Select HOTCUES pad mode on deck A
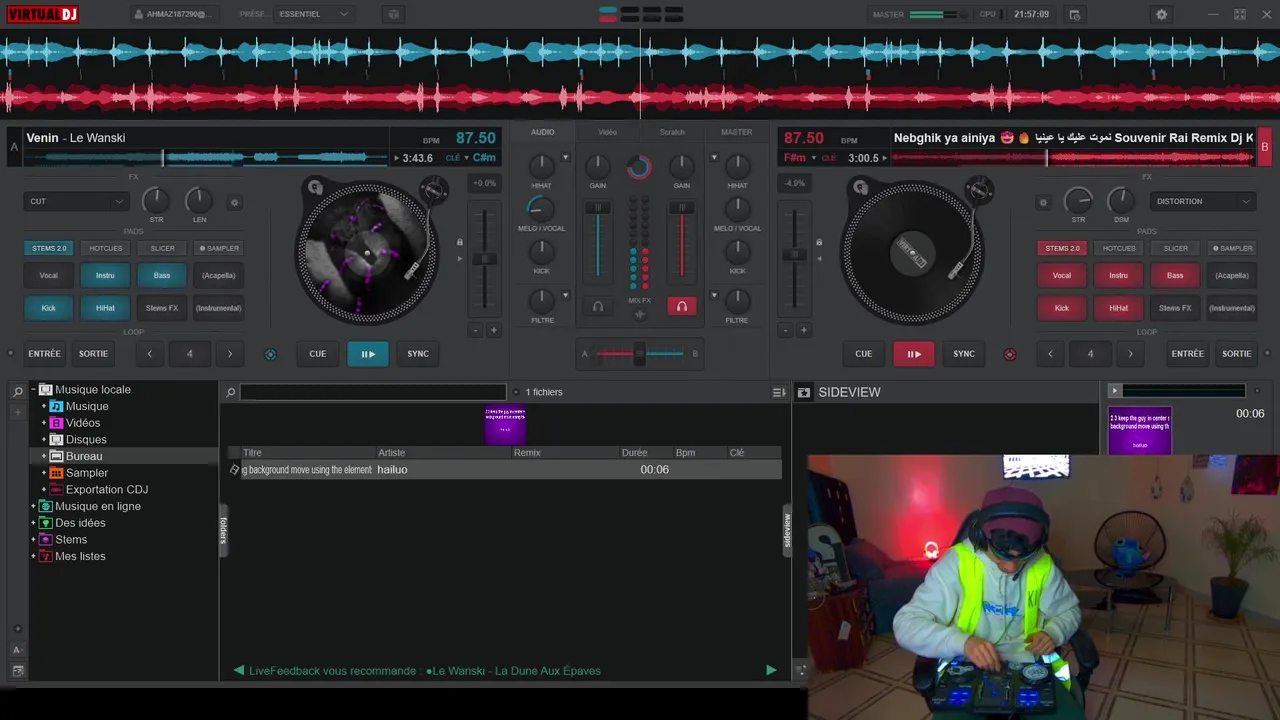The width and height of the screenshot is (1280, 720). coord(105,248)
